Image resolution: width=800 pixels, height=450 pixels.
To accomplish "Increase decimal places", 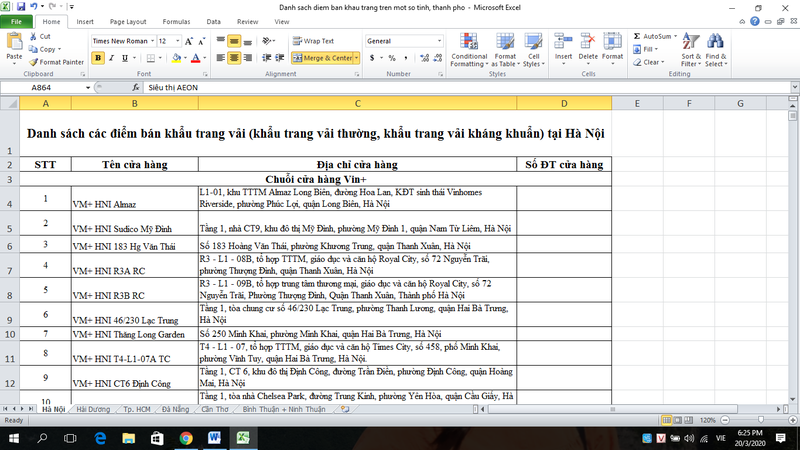I will 424,58.
